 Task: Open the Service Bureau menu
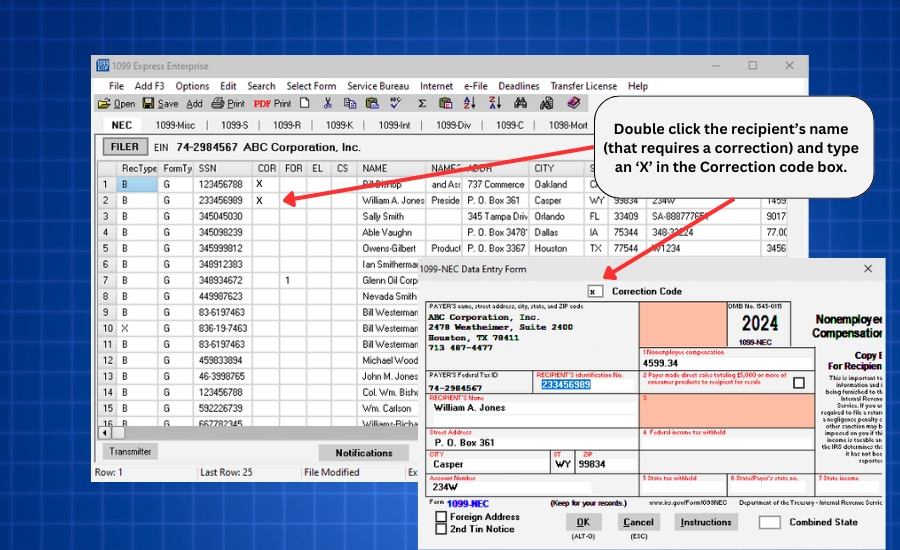[378, 86]
